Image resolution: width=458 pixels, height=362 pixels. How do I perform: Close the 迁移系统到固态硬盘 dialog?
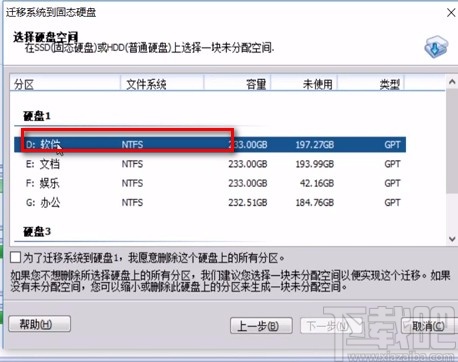(451, 13)
